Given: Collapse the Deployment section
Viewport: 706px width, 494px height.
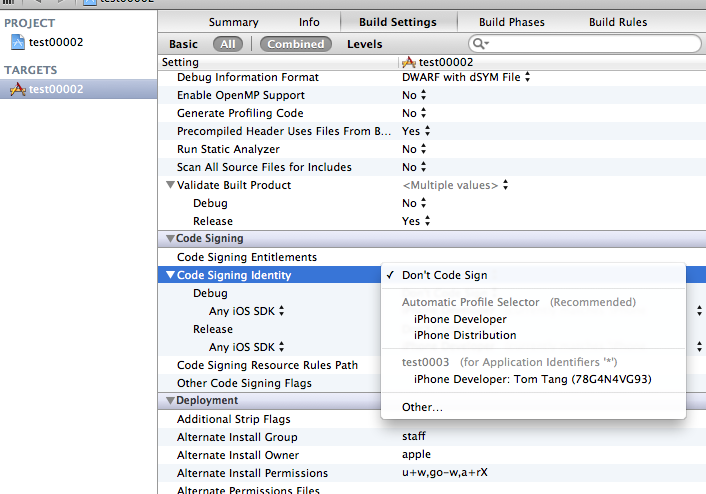Looking at the screenshot, I should [x=168, y=401].
